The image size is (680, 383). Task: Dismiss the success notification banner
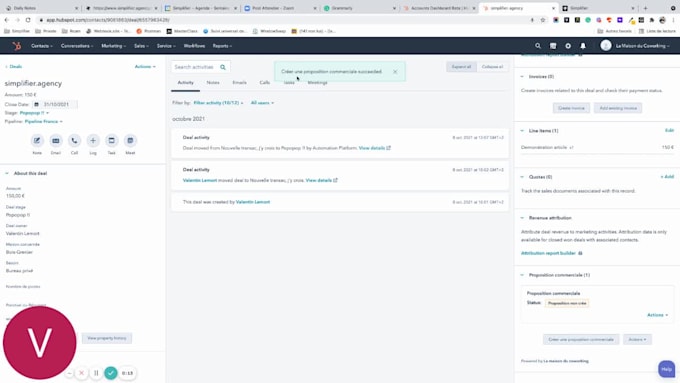coord(395,72)
